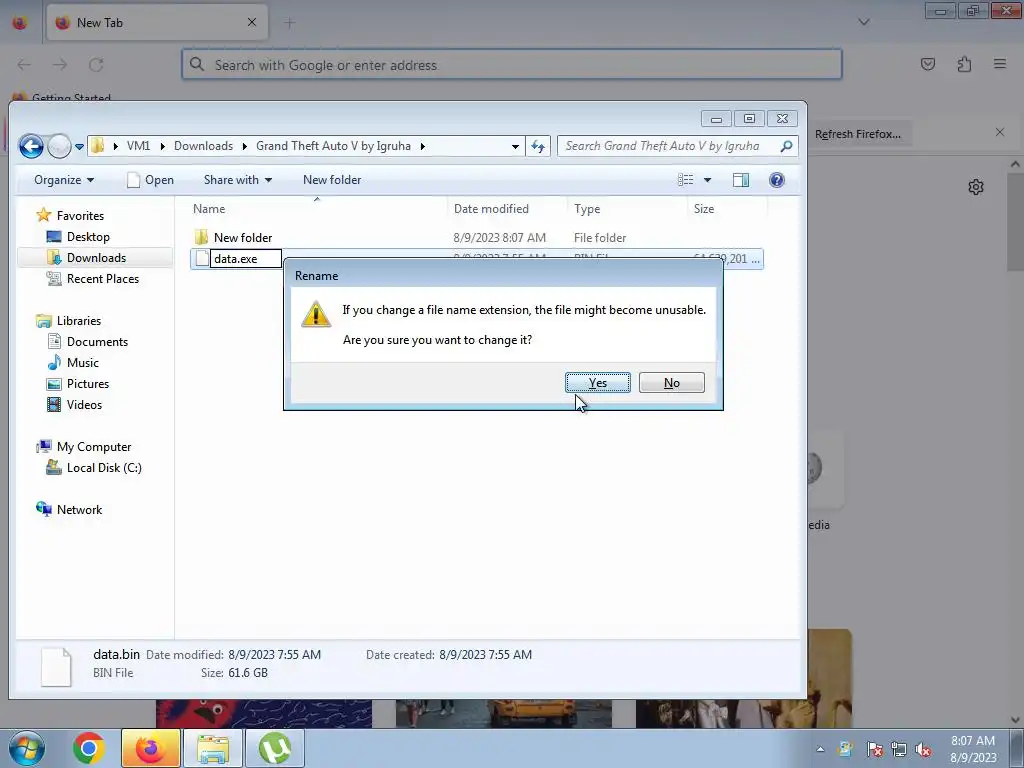Create a New folder from toolbar
This screenshot has width=1024, height=768.
(332, 180)
